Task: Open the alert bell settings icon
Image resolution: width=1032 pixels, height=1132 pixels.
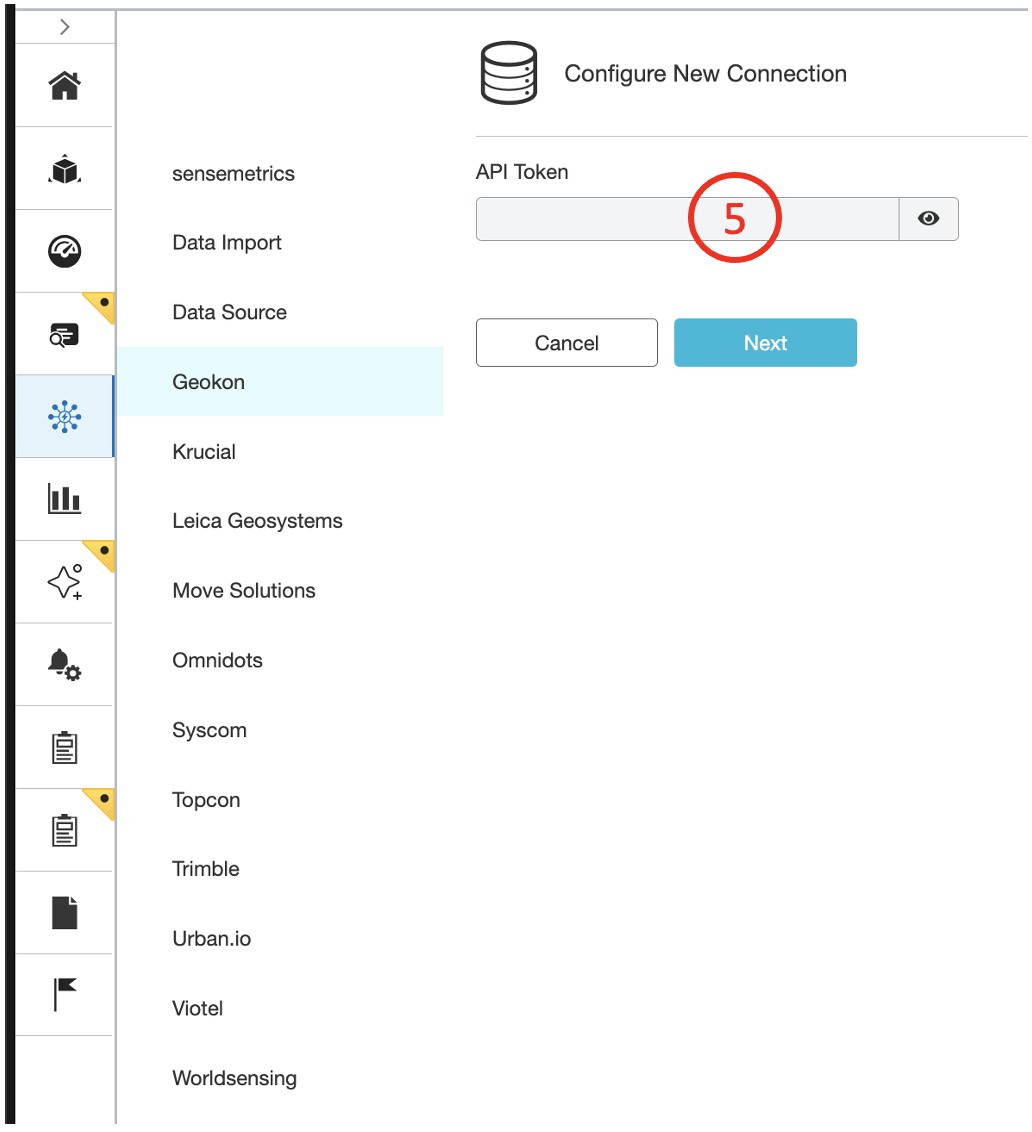Action: 65,664
